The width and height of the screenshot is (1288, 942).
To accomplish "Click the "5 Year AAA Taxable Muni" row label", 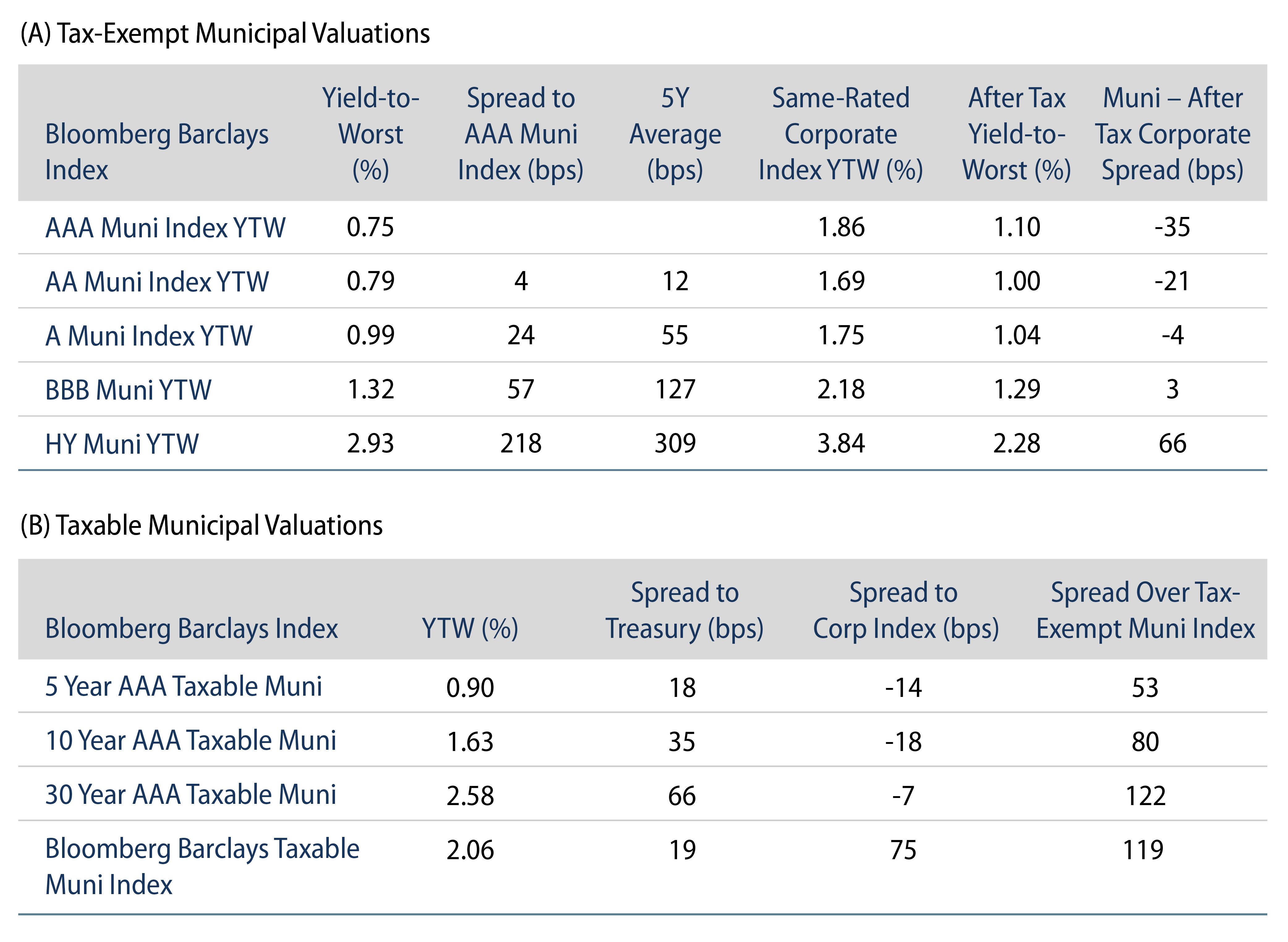I will click(x=184, y=686).
